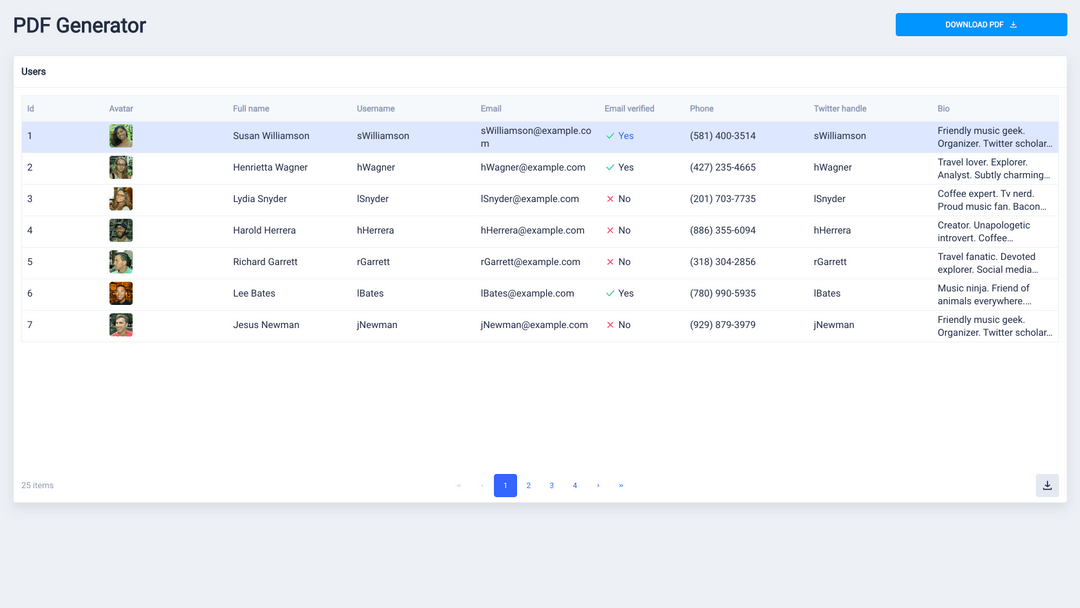The height and width of the screenshot is (608, 1080).
Task: Open page 4 of the users table
Action: (574, 485)
